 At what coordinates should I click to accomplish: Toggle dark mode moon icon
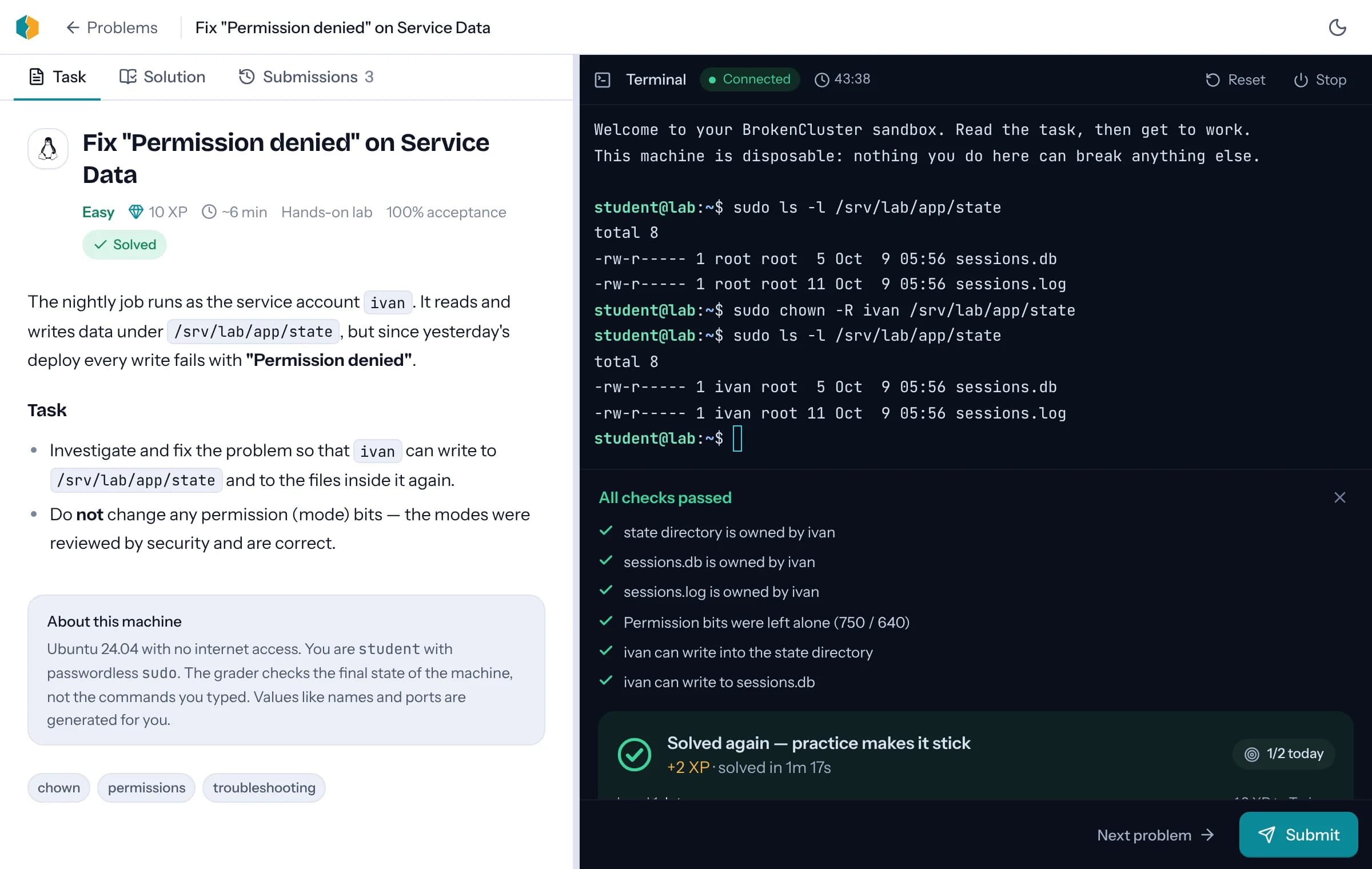(1337, 27)
